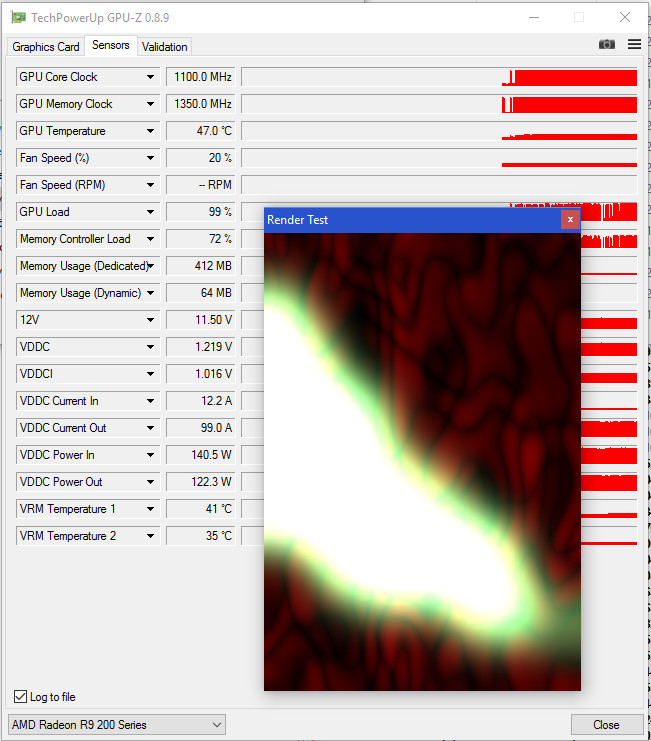Click the Fan Speed (%) history graph
This screenshot has height=741, width=651.
point(439,157)
